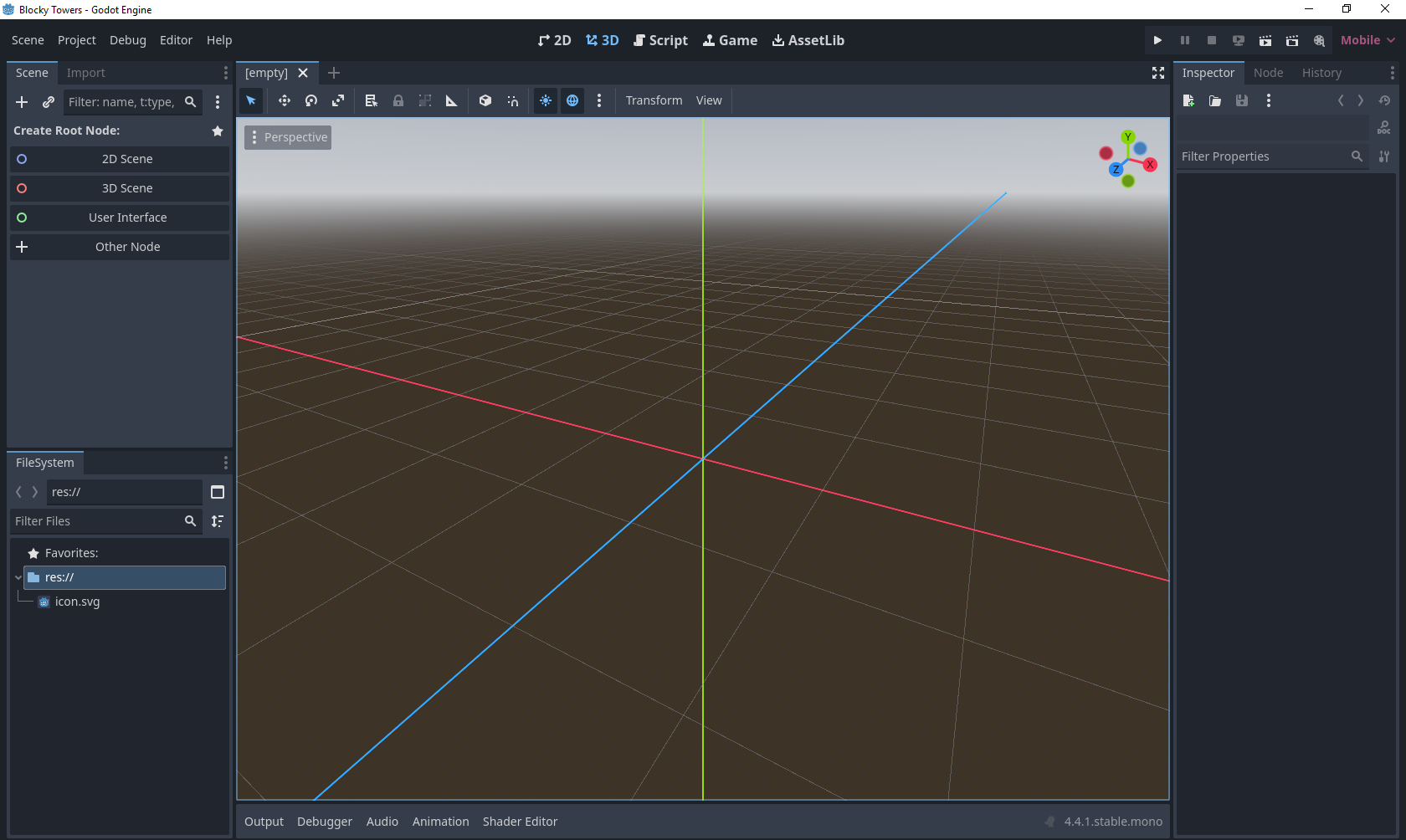The image size is (1406, 840).
Task: Open the viewport View menu
Action: click(709, 100)
